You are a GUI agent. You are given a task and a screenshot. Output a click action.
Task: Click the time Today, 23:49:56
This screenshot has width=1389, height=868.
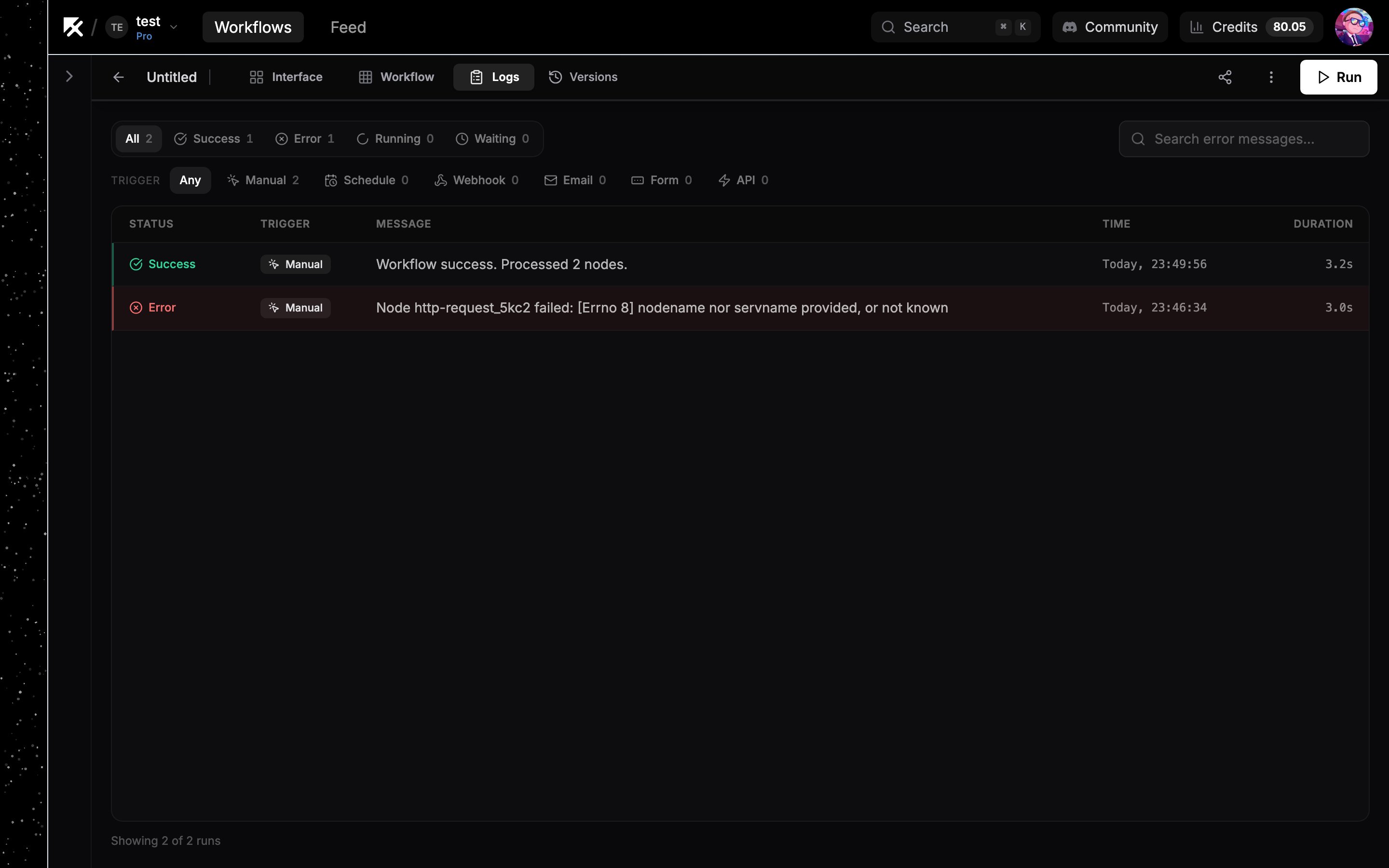[x=1154, y=264]
